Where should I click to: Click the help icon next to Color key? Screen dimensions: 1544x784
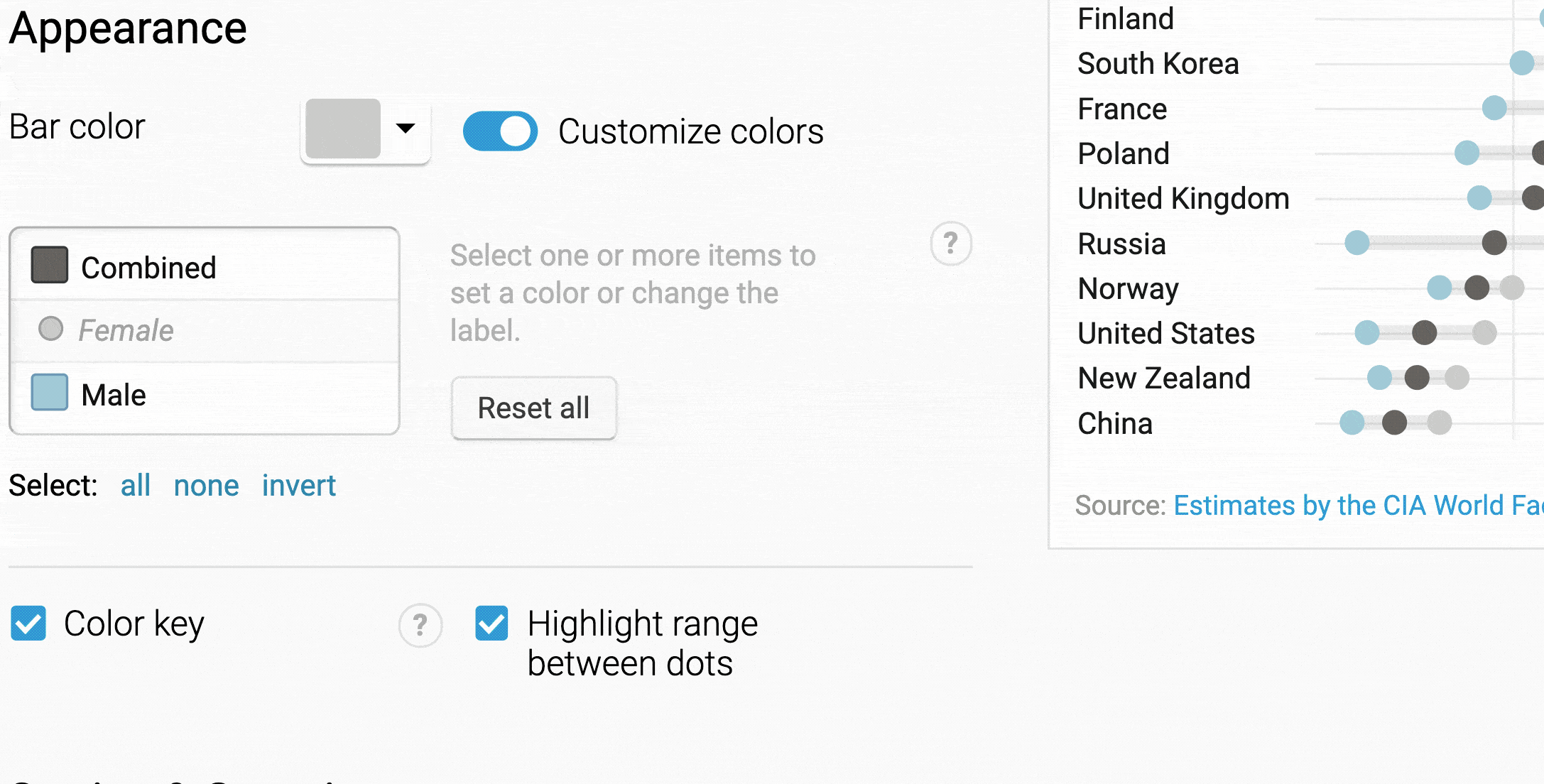pos(420,626)
